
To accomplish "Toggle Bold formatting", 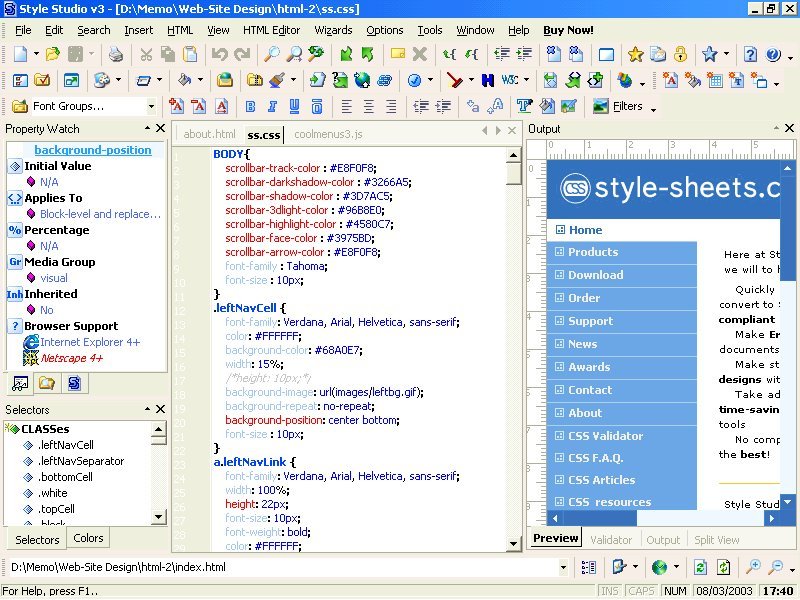I will tap(251, 106).
